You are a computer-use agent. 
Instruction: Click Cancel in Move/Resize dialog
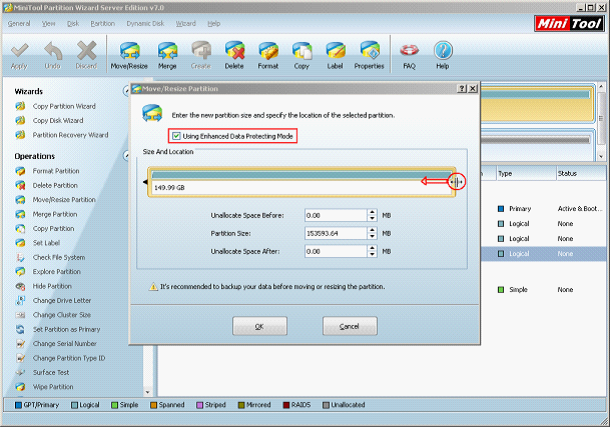[350, 326]
